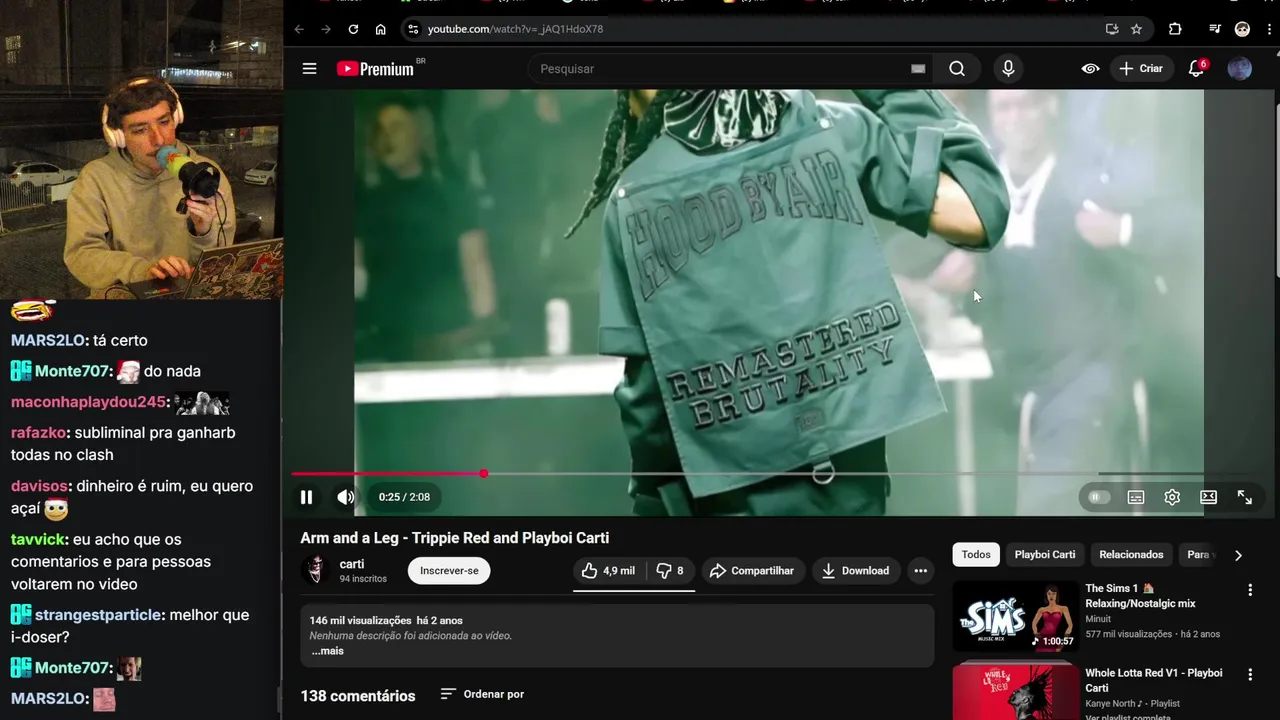Click the video title Arm and a Leg
This screenshot has height=720, width=1280.
pyautogui.click(x=454, y=538)
